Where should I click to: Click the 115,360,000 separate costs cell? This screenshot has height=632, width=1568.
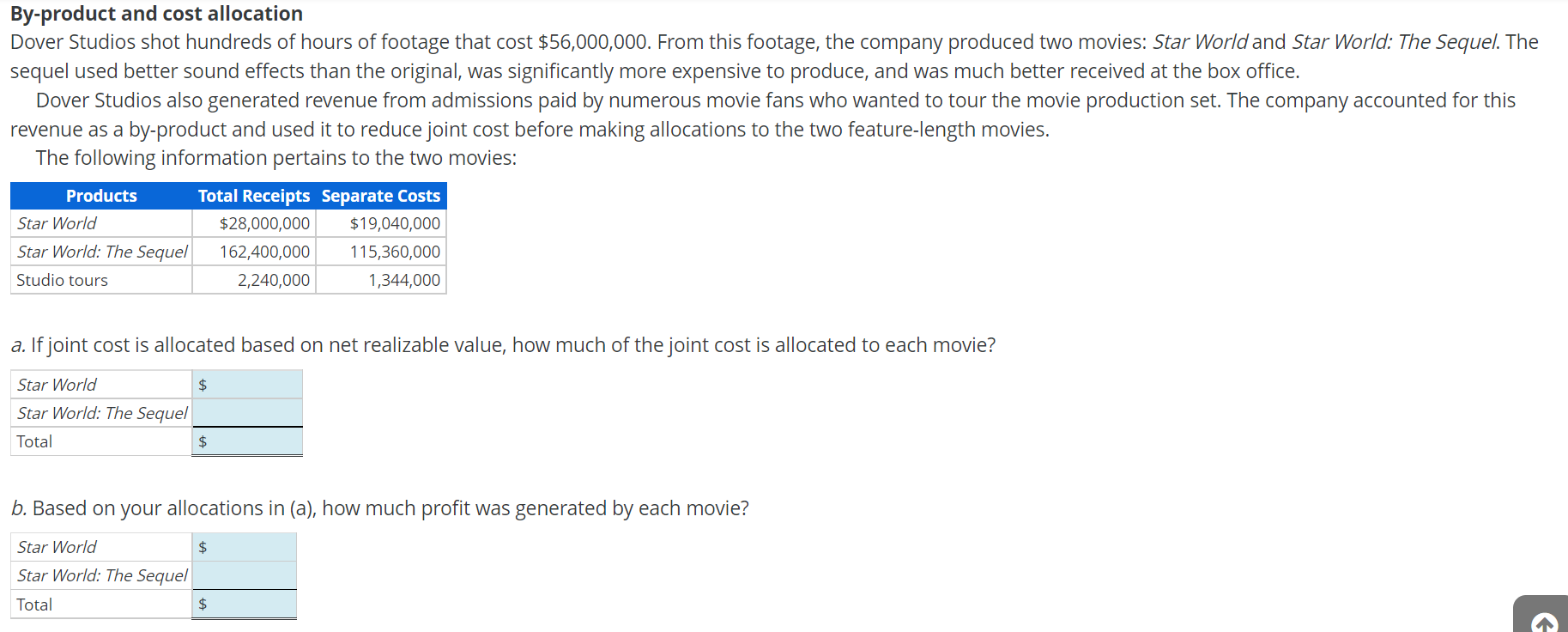pos(381,252)
